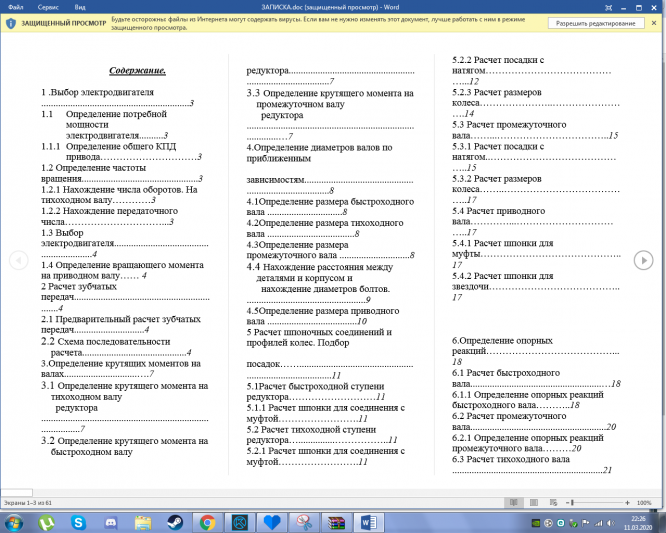Open the Вид menu
666x533 pixels.
point(80,7)
